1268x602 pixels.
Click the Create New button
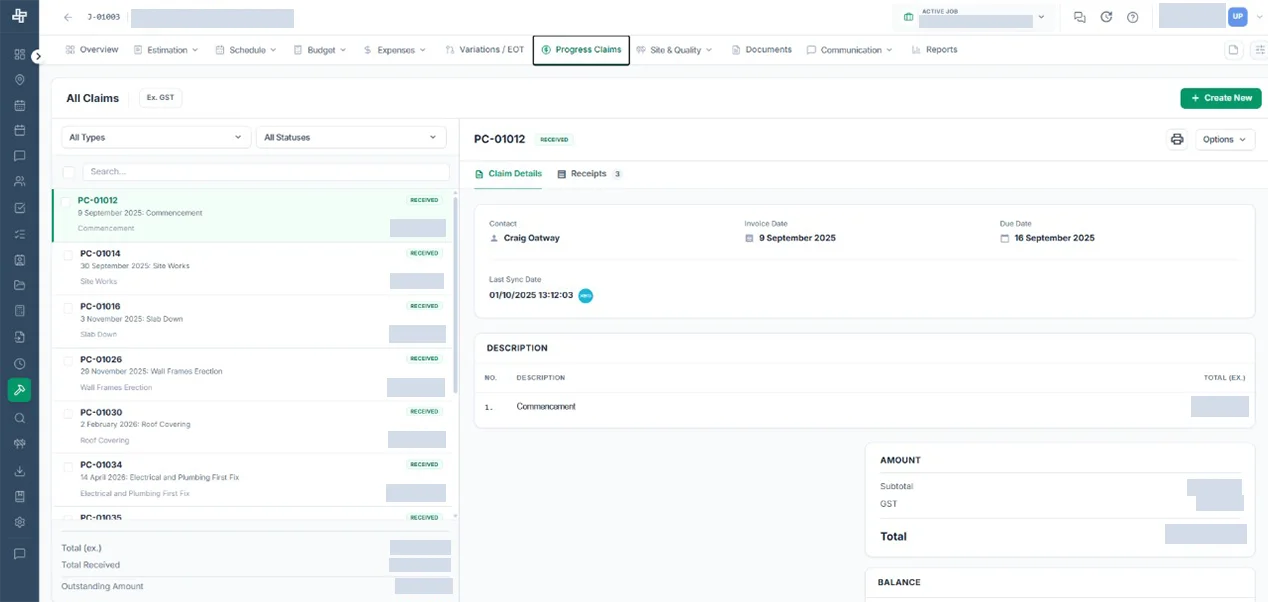click(1221, 98)
